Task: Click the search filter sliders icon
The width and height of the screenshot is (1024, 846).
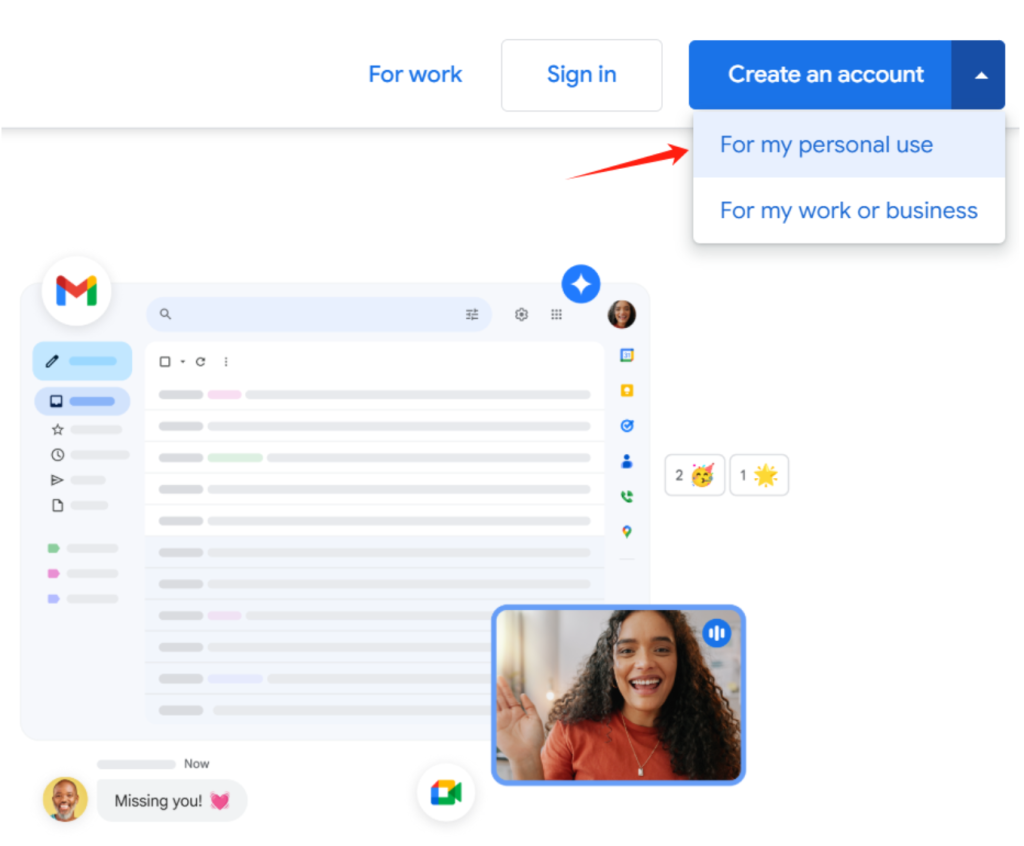Action: 472,314
